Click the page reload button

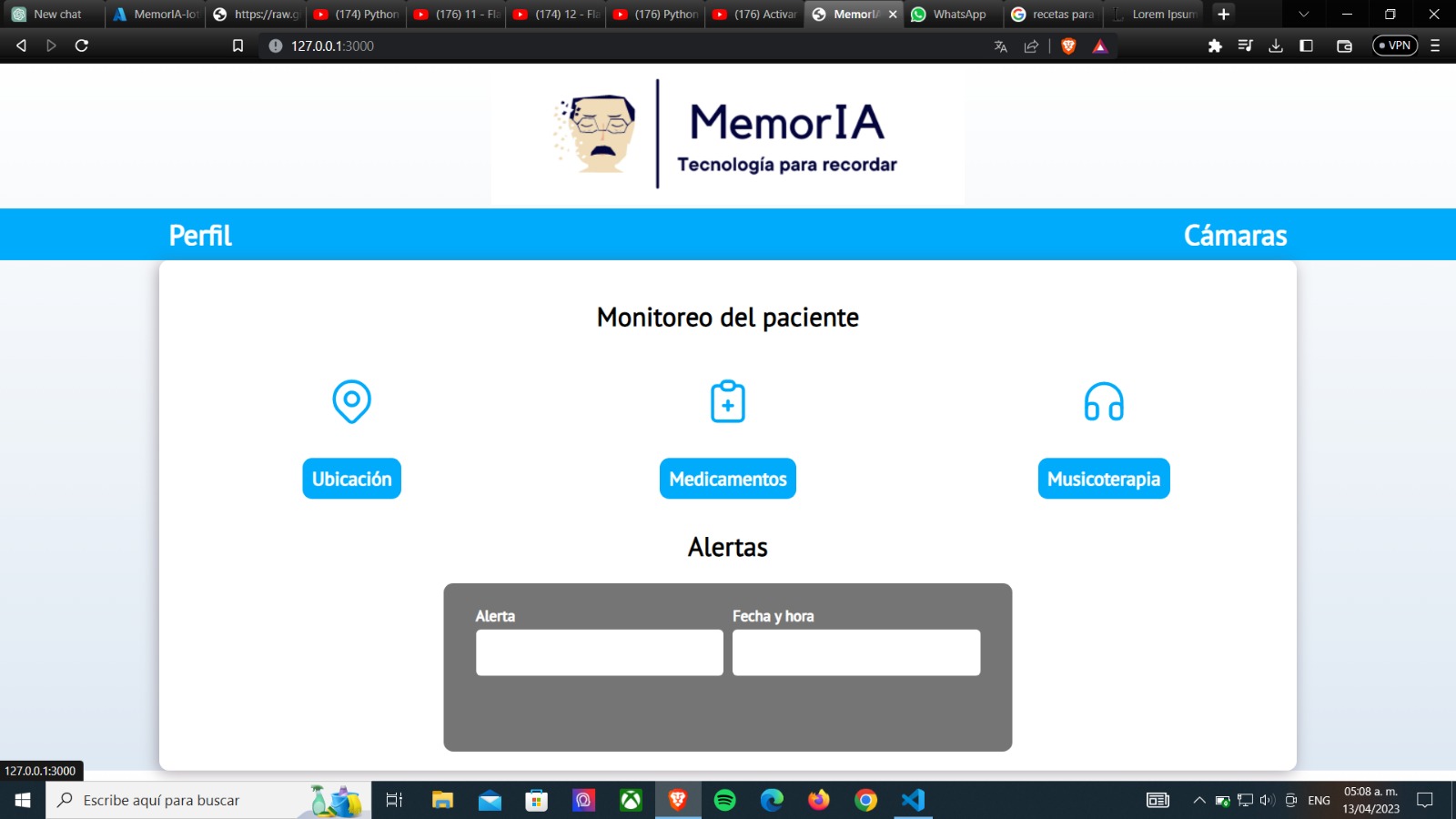click(x=82, y=45)
